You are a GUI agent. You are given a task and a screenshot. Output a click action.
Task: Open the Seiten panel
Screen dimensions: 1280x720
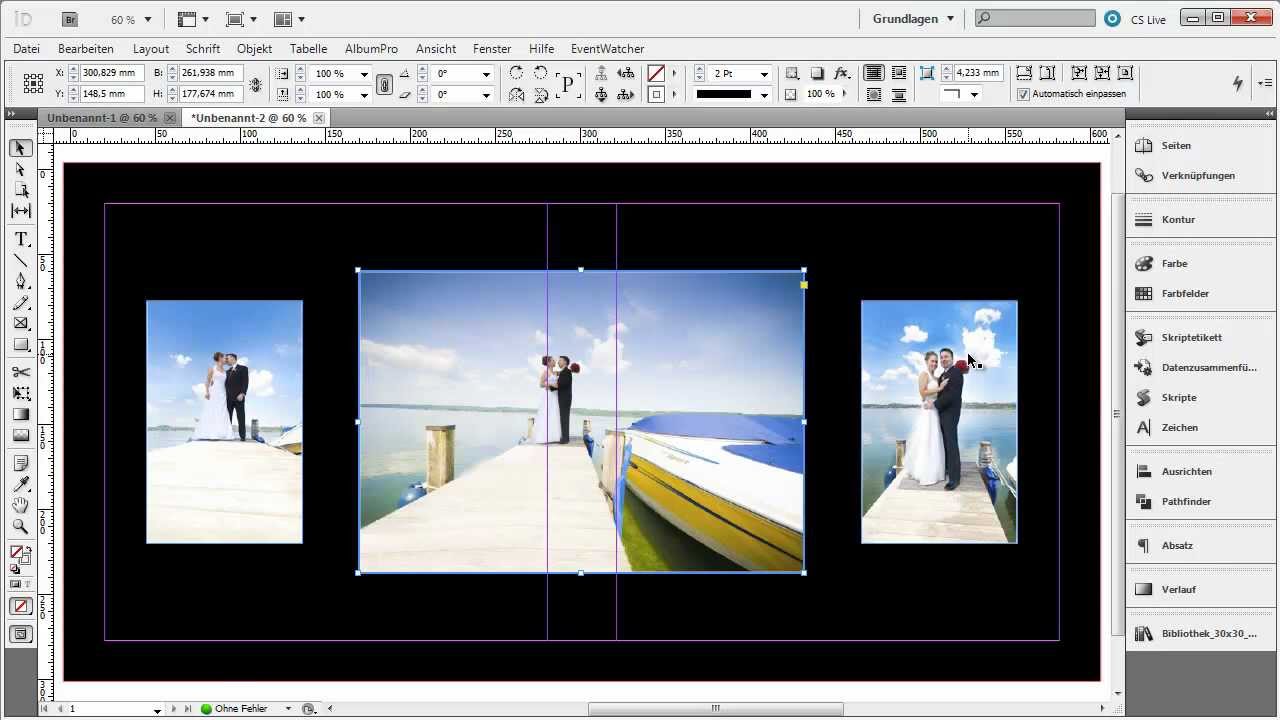[1176, 146]
